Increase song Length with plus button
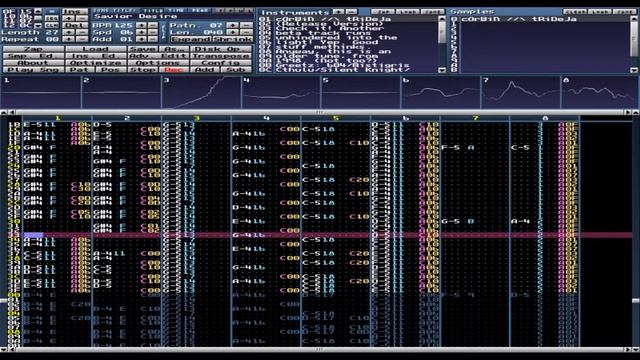 pos(69,32)
